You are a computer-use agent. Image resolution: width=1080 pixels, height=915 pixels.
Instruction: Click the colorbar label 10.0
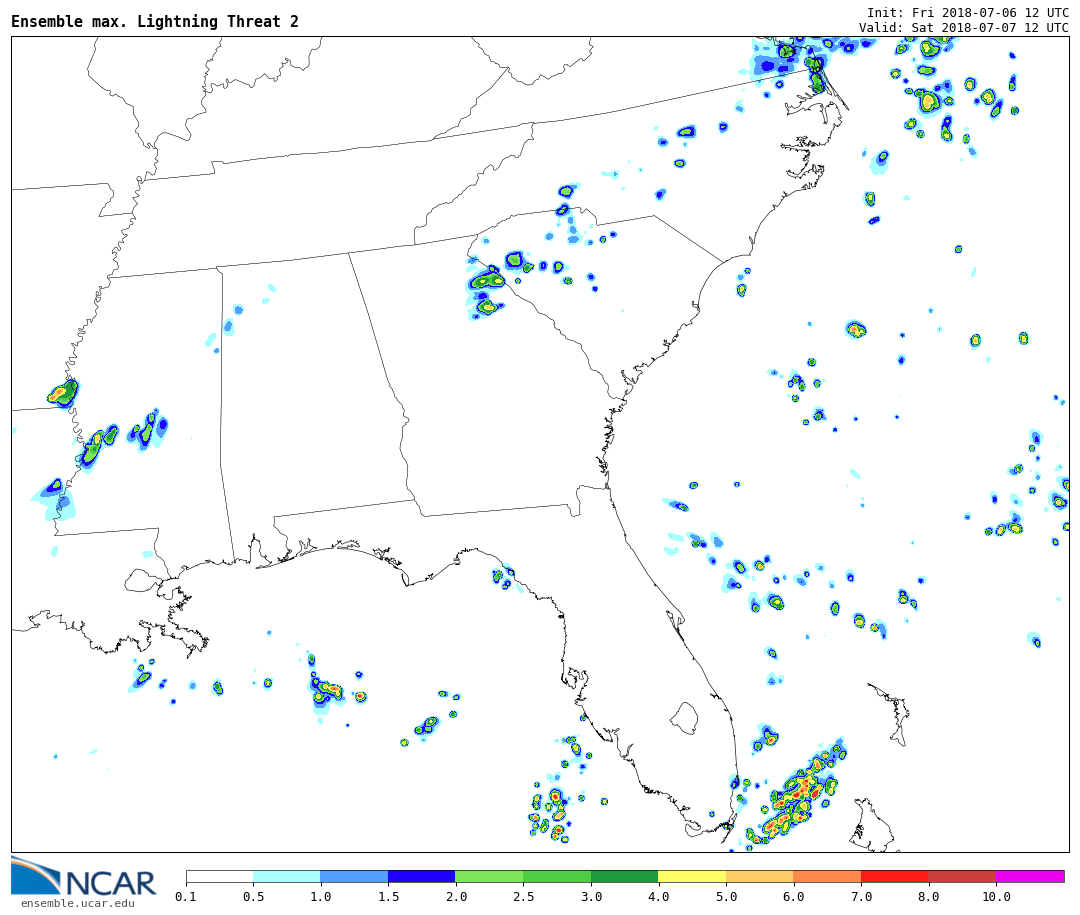pos(996,896)
